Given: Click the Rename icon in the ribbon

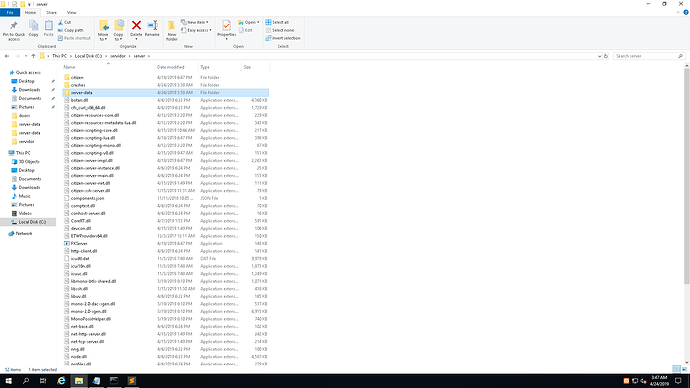Looking at the screenshot, I should click(x=152, y=28).
